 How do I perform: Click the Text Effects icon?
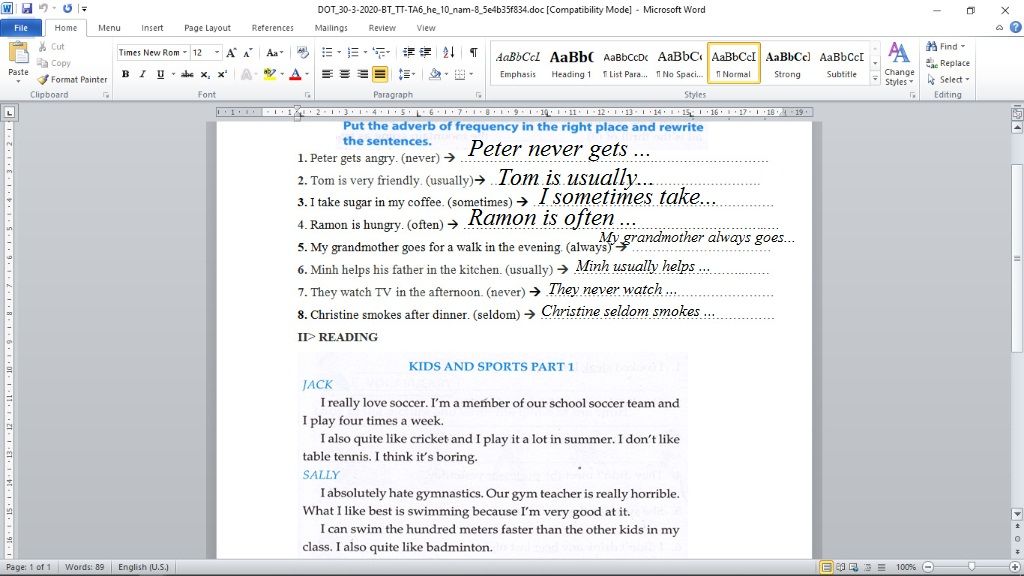coord(247,74)
